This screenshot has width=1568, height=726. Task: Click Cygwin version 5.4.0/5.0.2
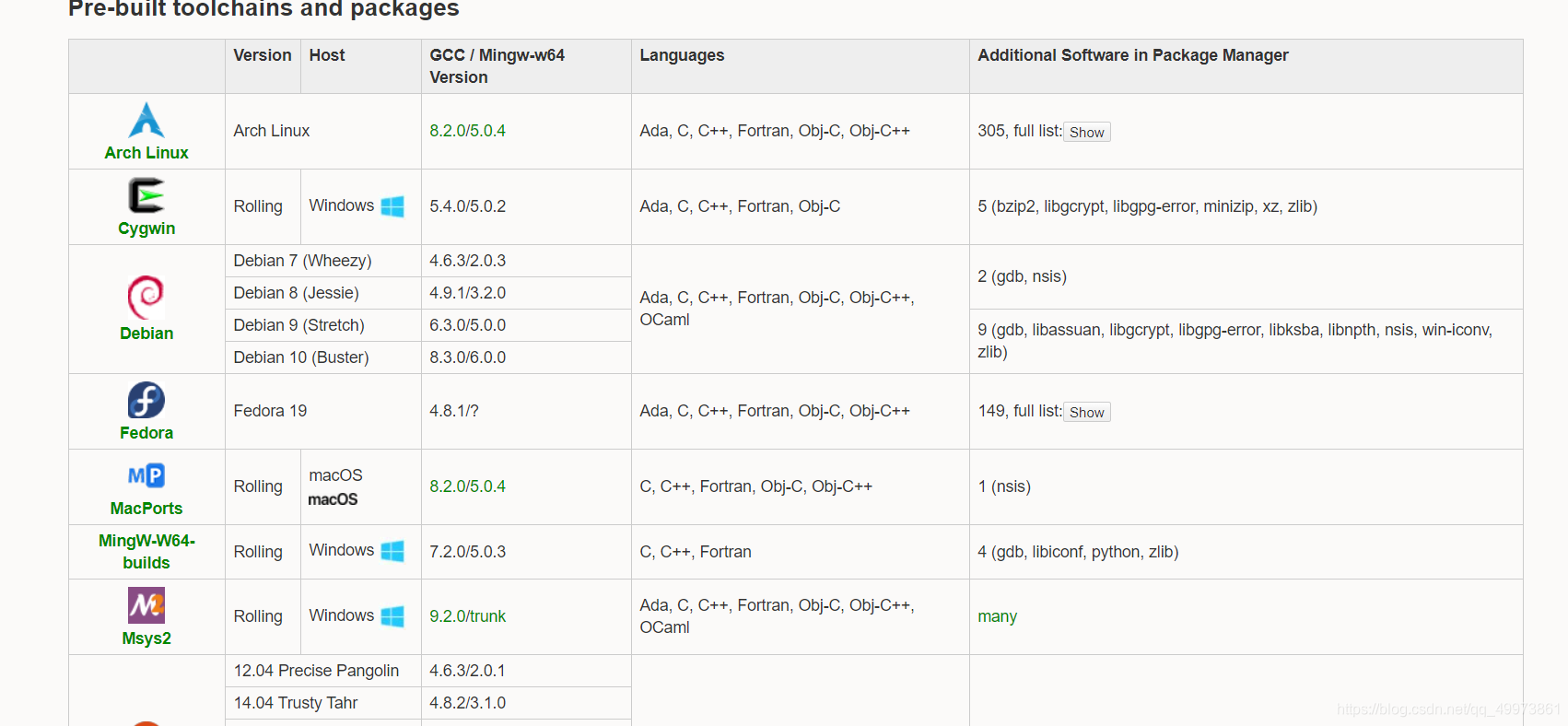467,206
